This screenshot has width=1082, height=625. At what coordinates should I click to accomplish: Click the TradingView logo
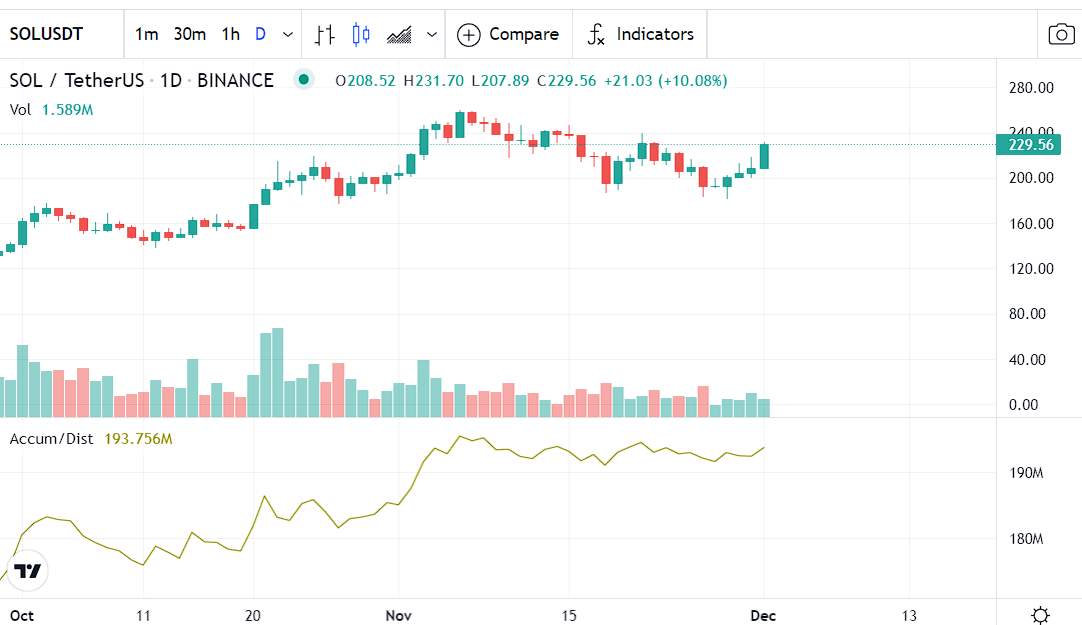pos(28,571)
